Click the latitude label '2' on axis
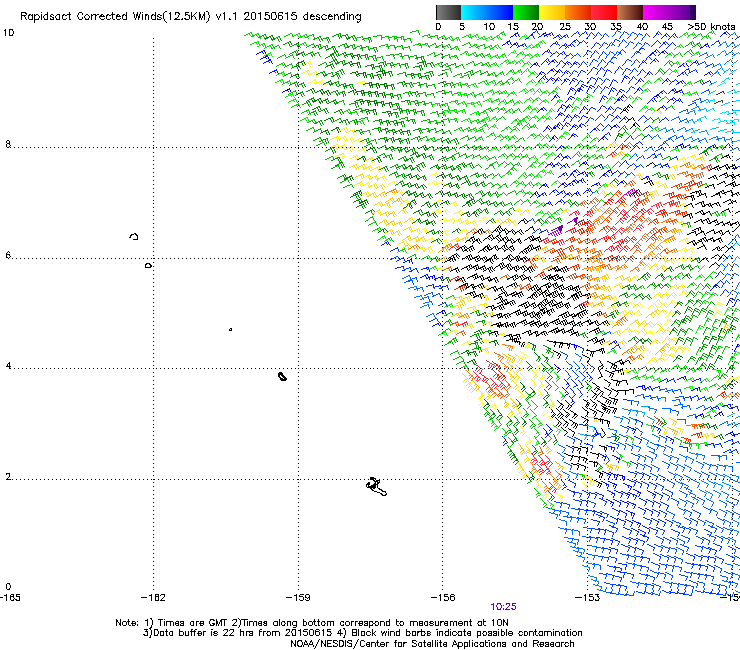 click(x=8, y=477)
